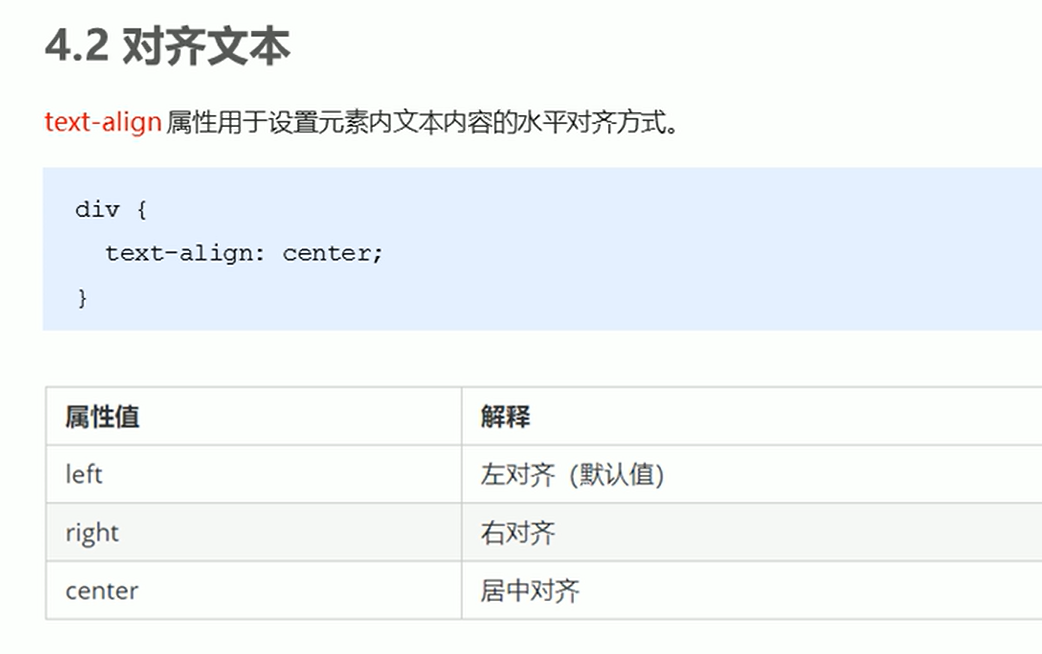Click the "center" table cell
The image size is (1042, 654).
click(101, 591)
